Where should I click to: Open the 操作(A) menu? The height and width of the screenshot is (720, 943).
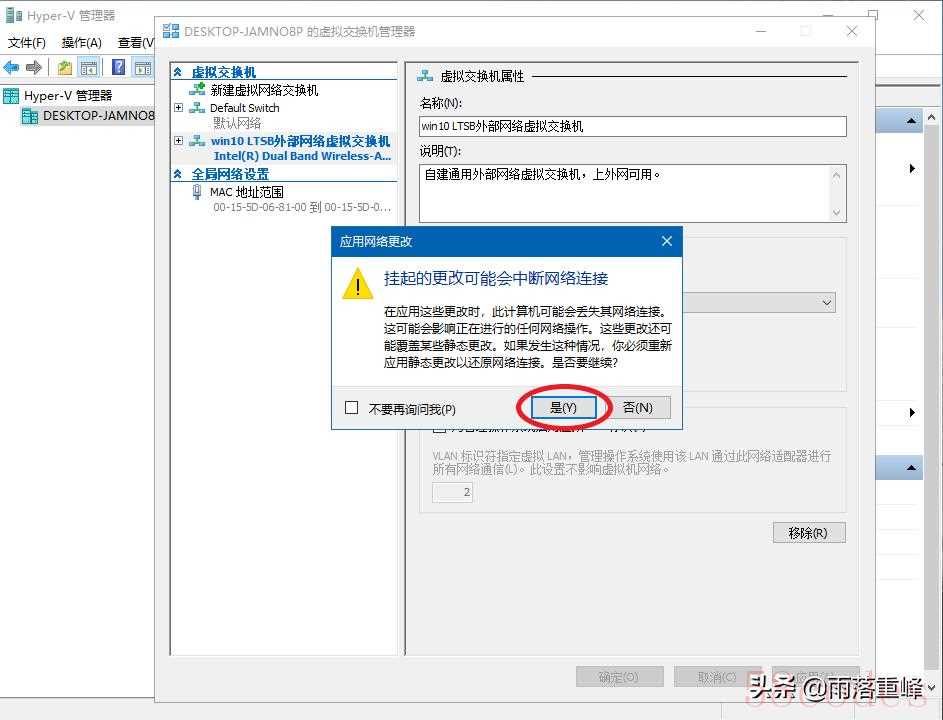pos(82,43)
